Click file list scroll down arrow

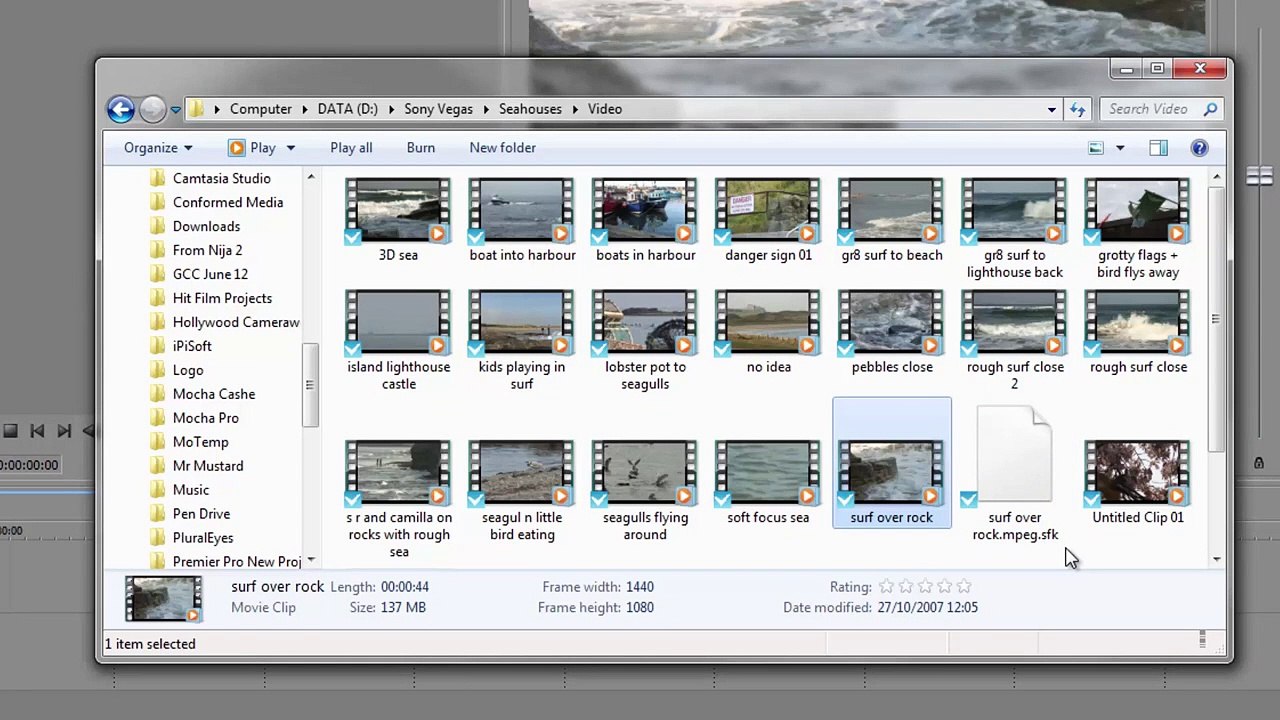tap(1216, 560)
